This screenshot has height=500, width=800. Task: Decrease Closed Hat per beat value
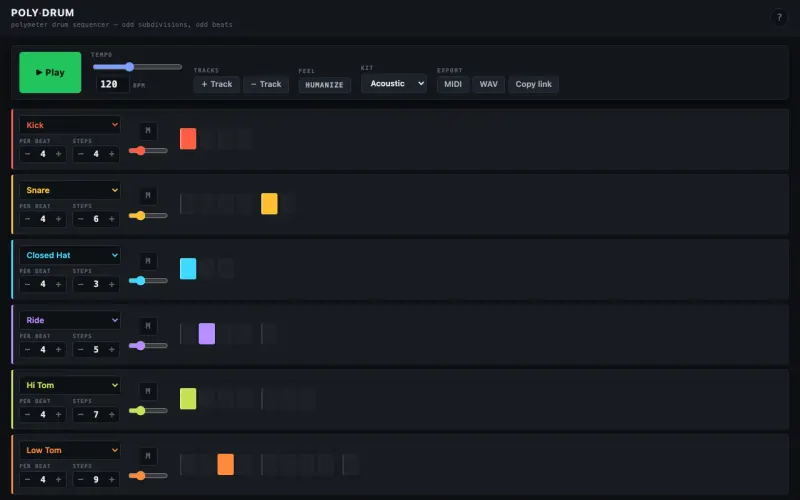tap(28, 284)
